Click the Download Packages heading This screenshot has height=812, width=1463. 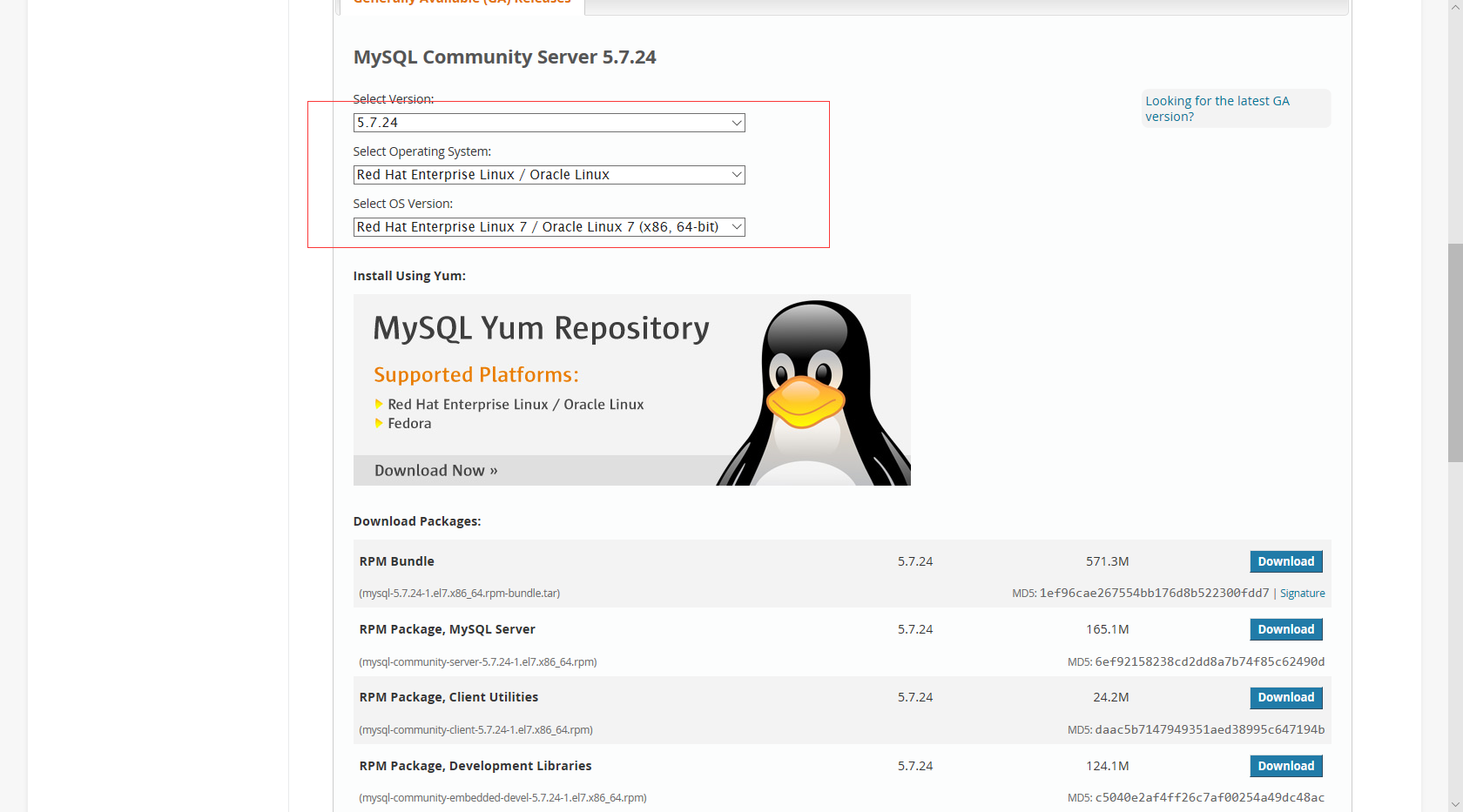(417, 521)
